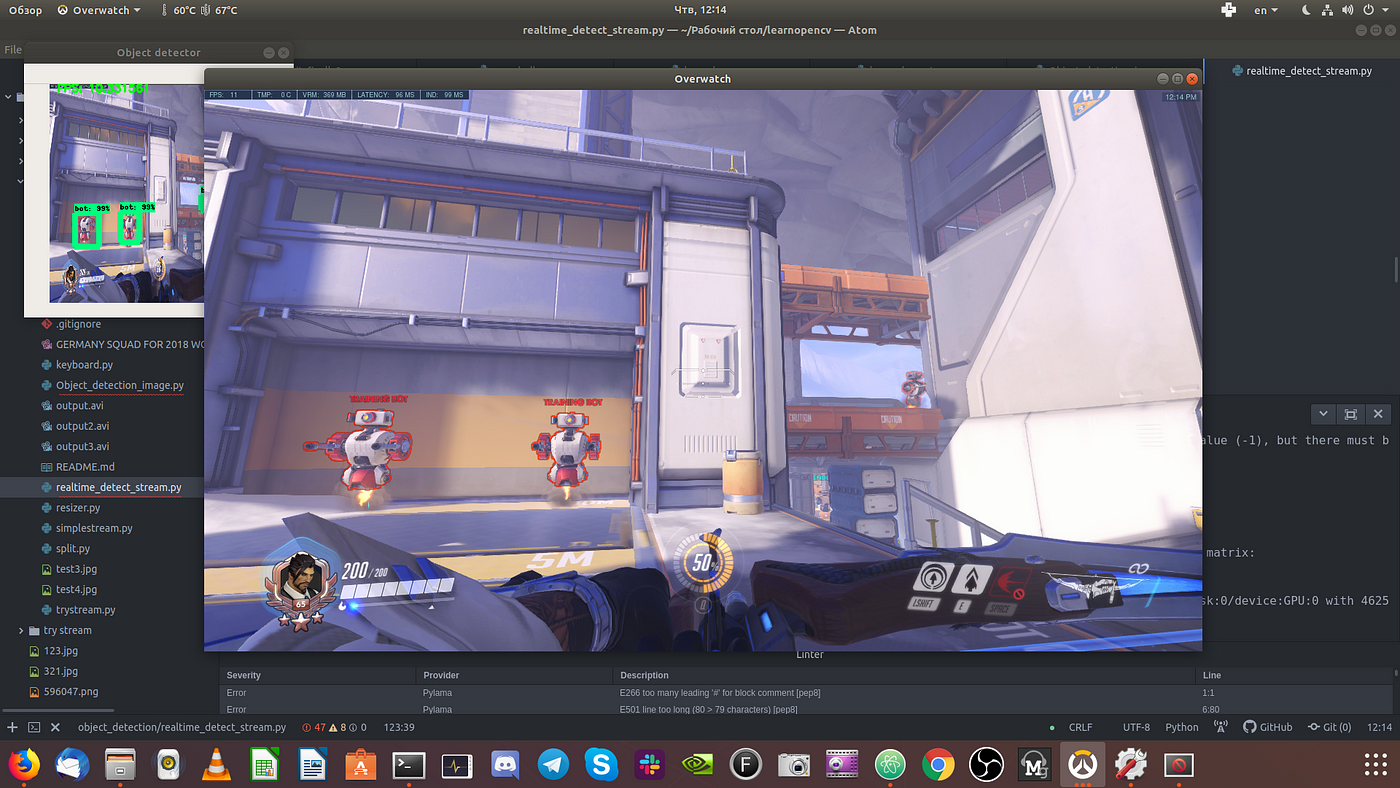The height and width of the screenshot is (788, 1400).
Task: Open README.md file
Action: [x=85, y=467]
